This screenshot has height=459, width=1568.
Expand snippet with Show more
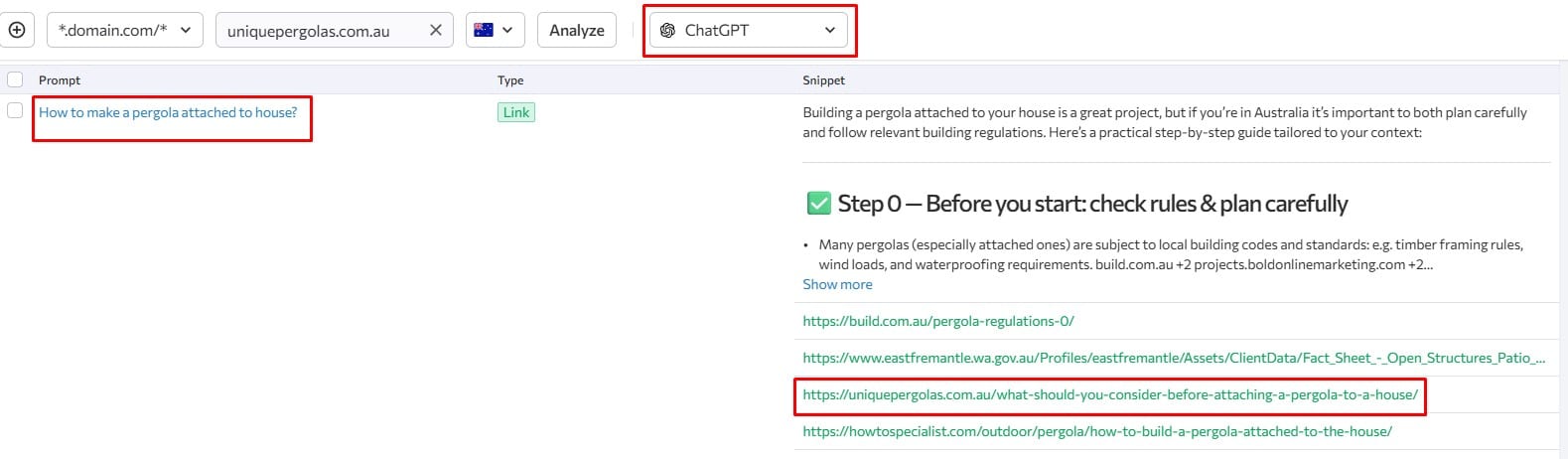coord(837,284)
